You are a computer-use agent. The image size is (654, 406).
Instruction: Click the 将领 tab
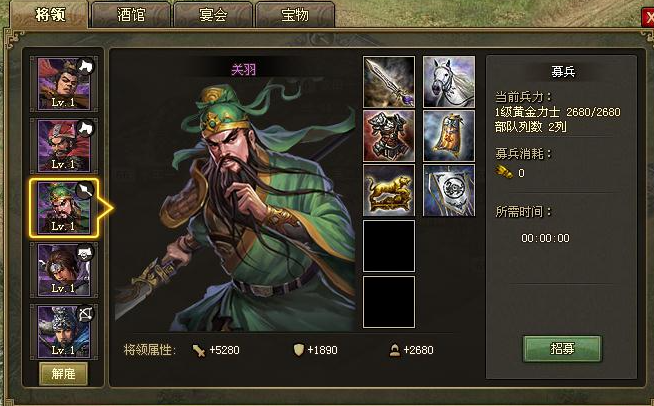point(50,15)
